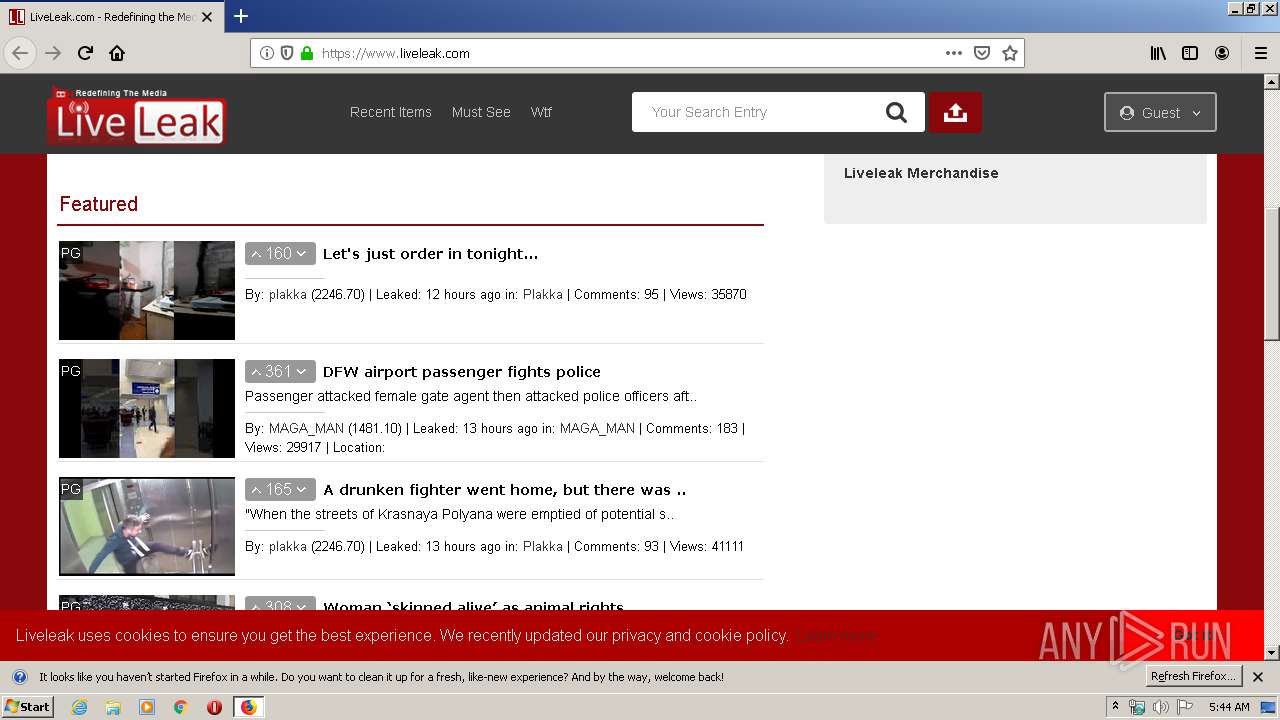Click the scrollbar up arrow
1280x720 pixels.
pyautogui.click(x=1272, y=82)
